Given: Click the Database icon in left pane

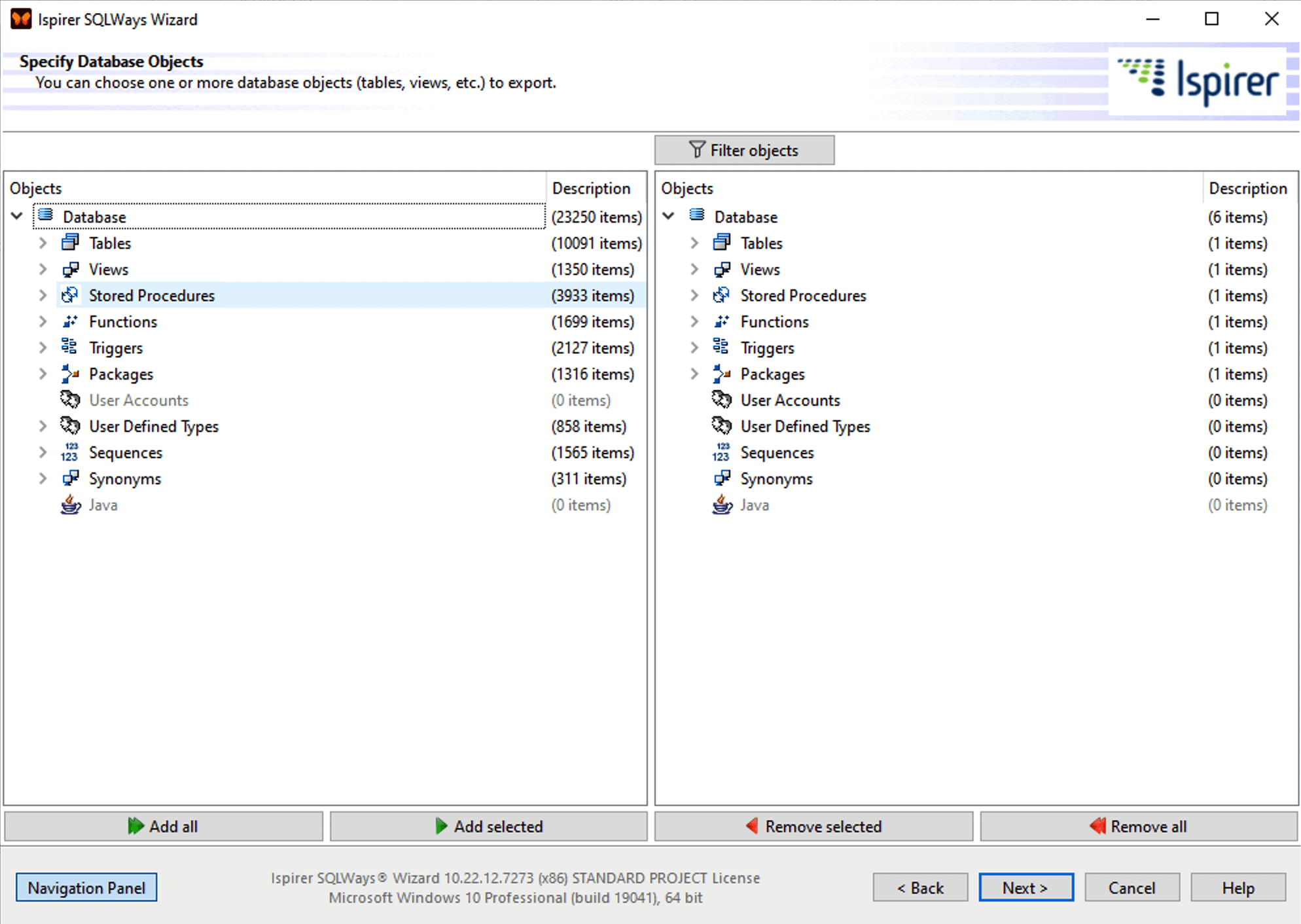Looking at the screenshot, I should (45, 215).
